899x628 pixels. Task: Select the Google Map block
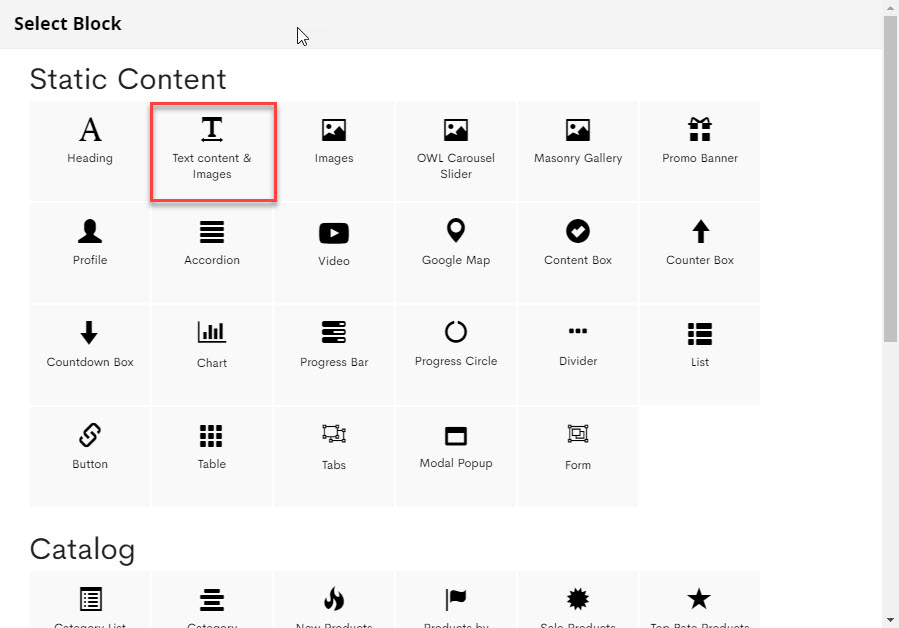[x=456, y=253]
